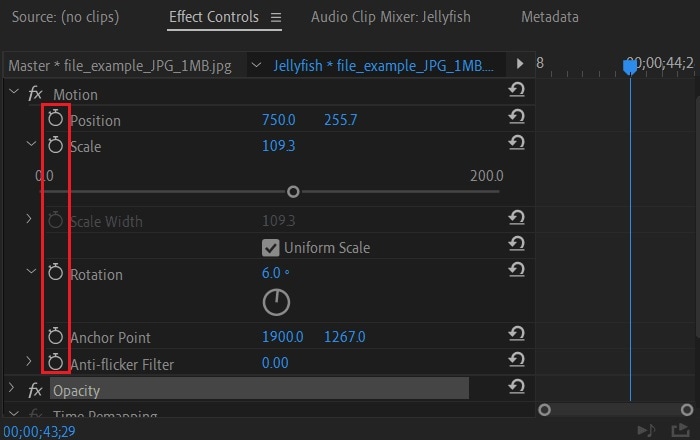The image size is (700, 440).
Task: Reset the Position parameter
Action: 517,117
